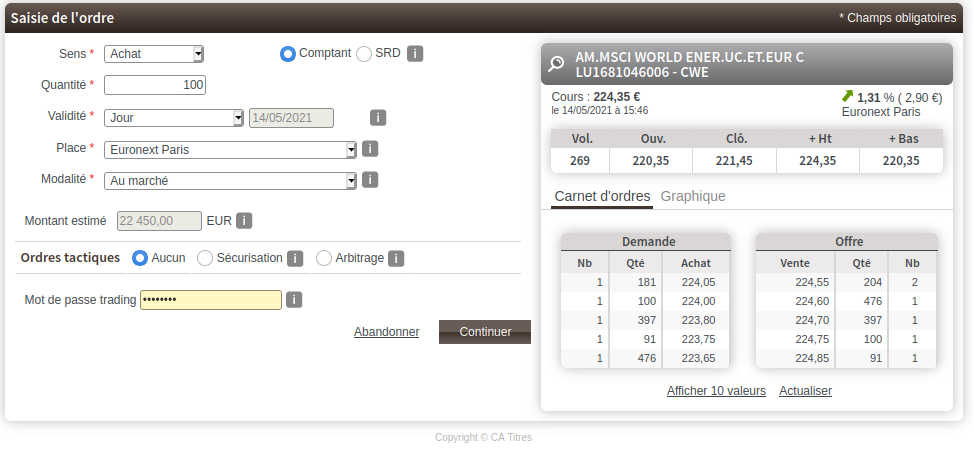This screenshot has height=456, width=974.
Task: Select the Comptant radio button
Action: 288,54
